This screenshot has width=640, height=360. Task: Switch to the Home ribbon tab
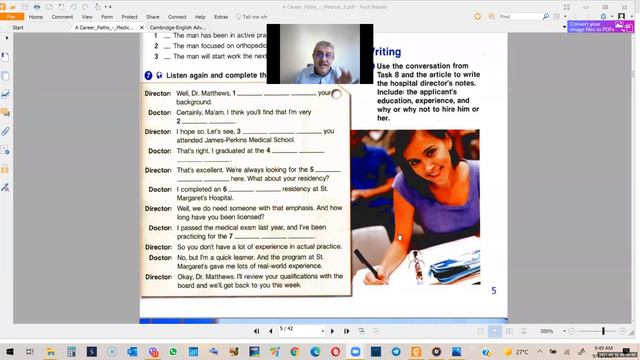pyautogui.click(x=36, y=17)
